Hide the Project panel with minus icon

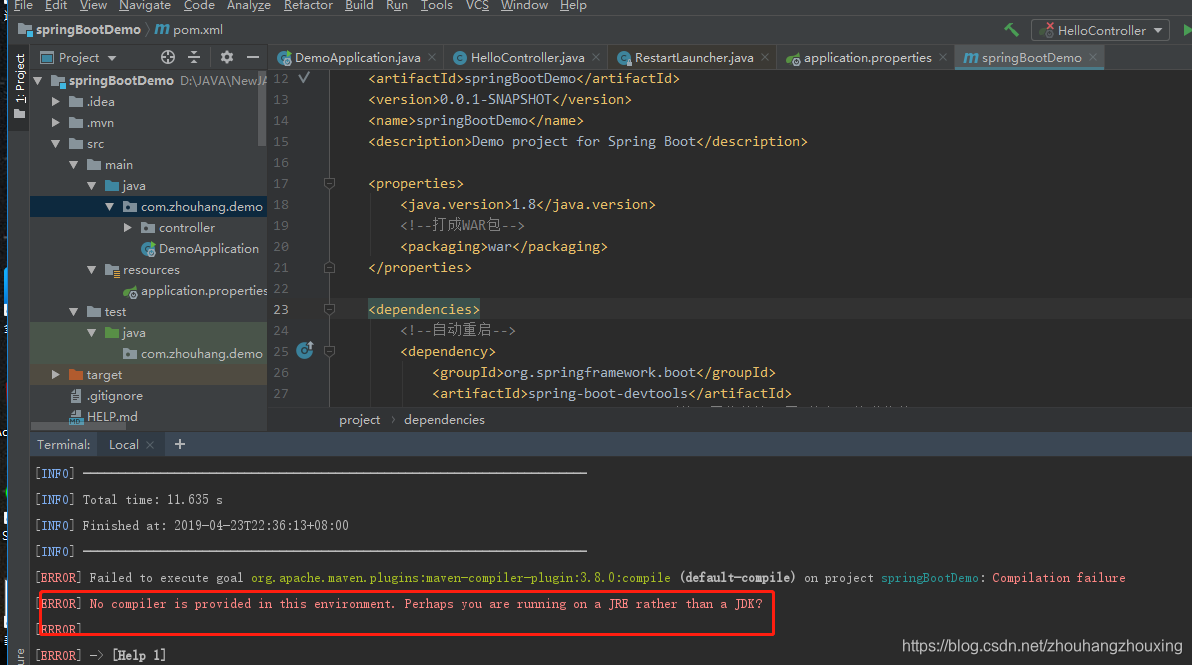coord(253,57)
